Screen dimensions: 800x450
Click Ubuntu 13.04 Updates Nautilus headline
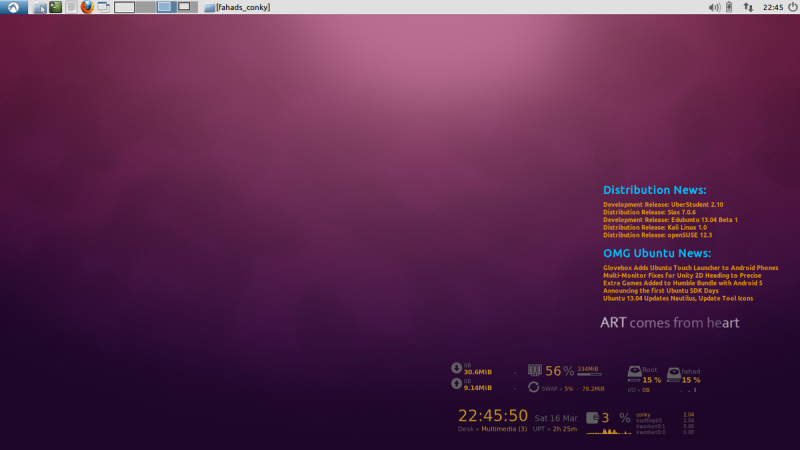(678, 298)
